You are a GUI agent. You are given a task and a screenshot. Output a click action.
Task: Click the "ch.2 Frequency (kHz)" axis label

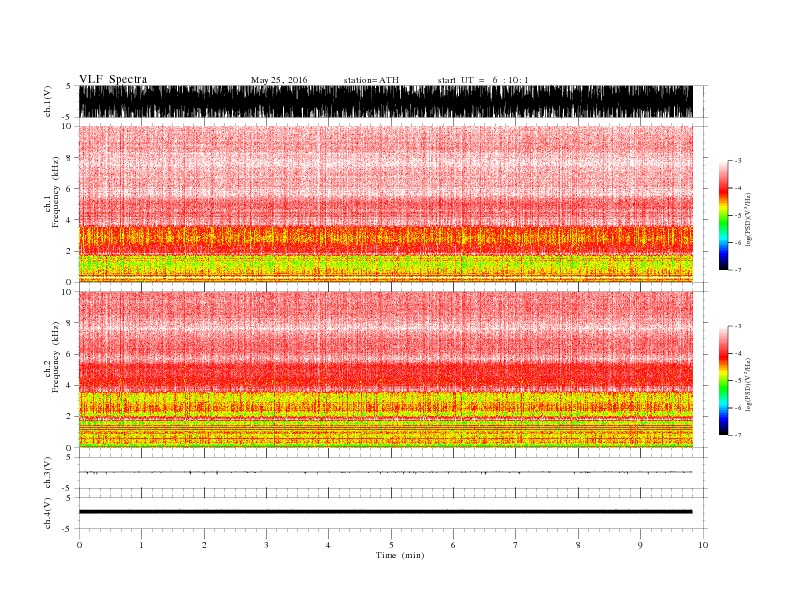tap(52, 357)
